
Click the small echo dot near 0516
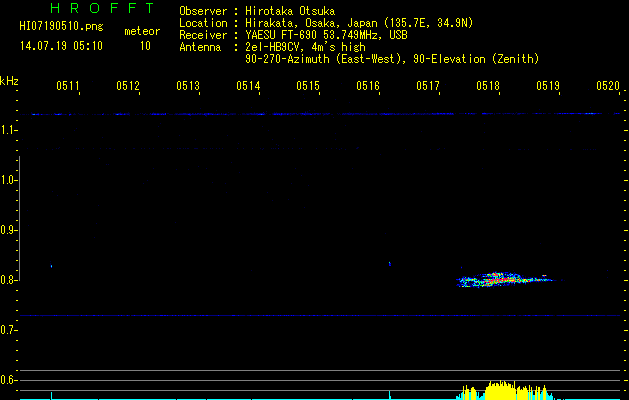[390, 264]
